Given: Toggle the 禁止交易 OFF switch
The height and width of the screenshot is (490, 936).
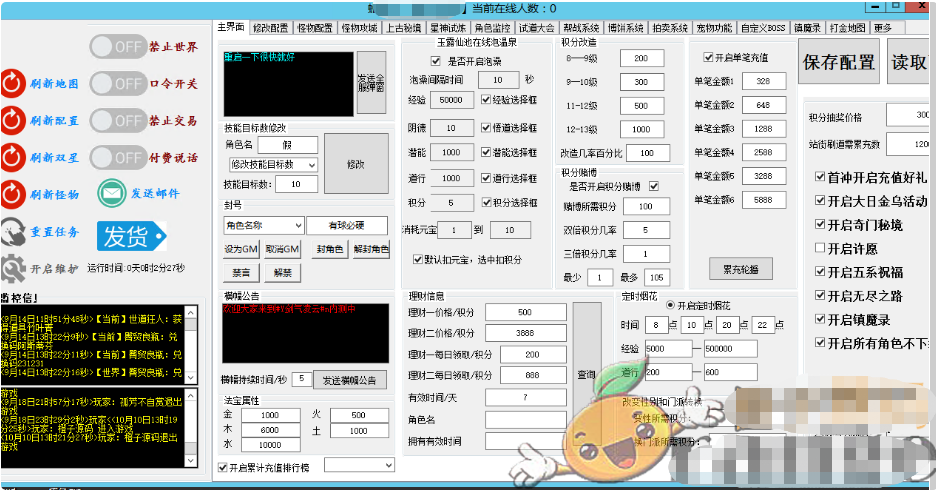Looking at the screenshot, I should tap(117, 120).
